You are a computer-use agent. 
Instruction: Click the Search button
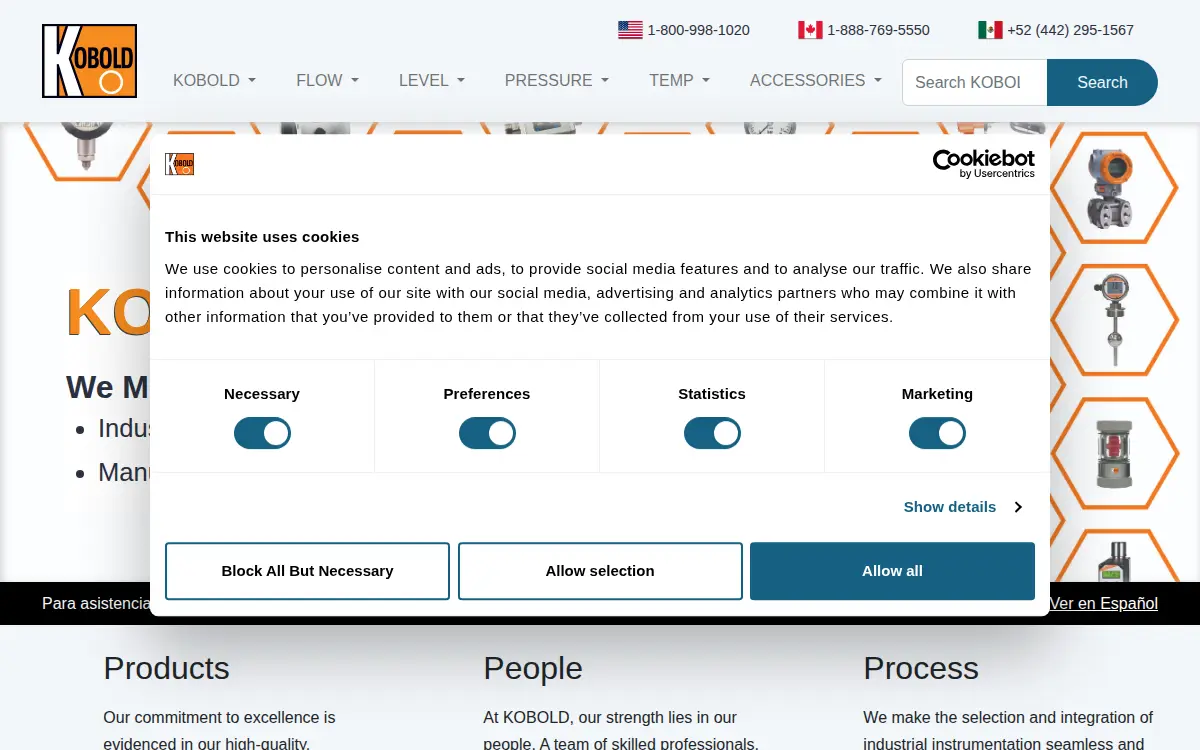click(1102, 82)
